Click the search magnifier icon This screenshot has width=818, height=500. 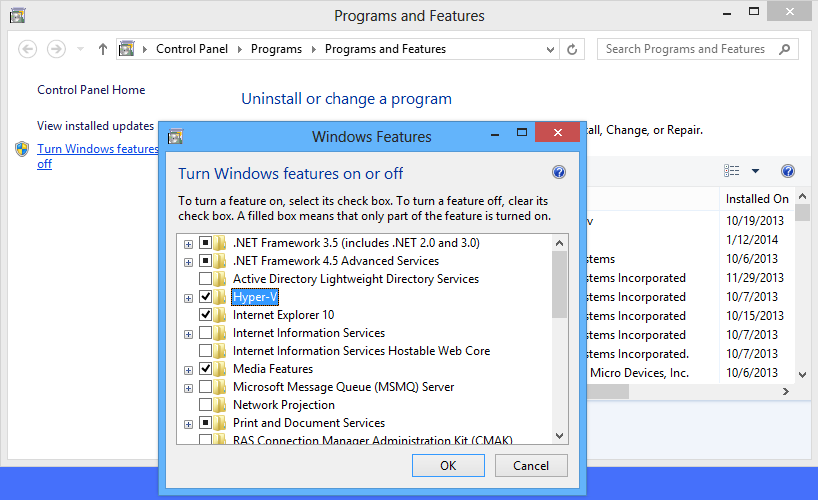(786, 49)
